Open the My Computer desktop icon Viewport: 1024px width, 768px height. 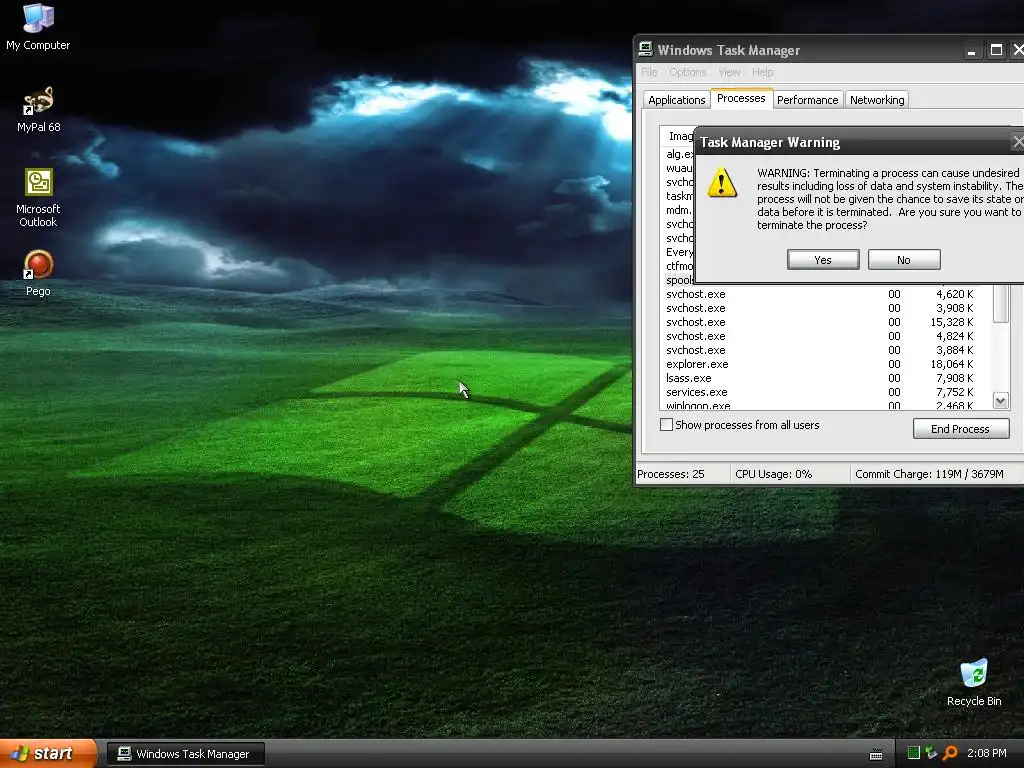(38, 26)
